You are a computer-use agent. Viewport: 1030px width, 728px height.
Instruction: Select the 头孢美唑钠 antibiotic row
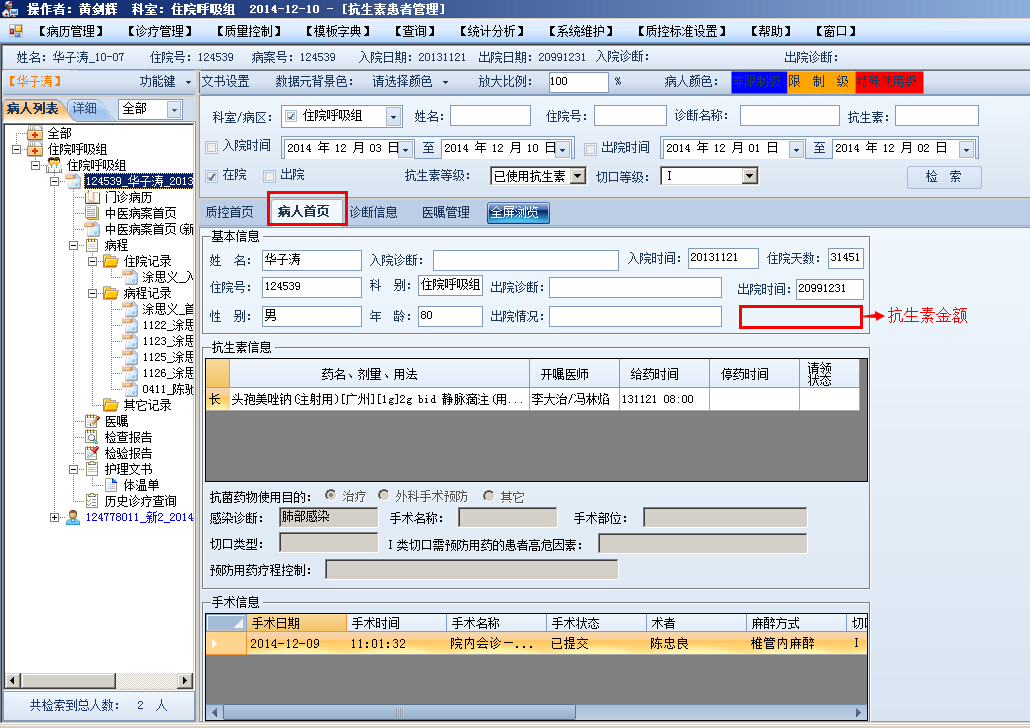(533, 399)
